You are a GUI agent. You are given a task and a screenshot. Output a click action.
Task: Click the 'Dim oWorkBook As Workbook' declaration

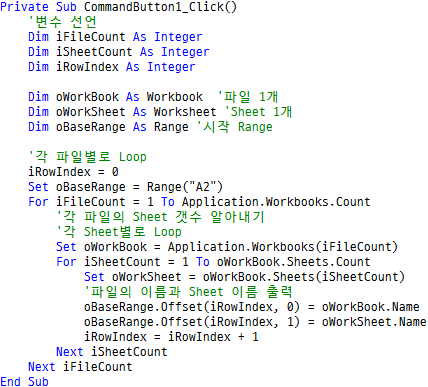[115, 97]
